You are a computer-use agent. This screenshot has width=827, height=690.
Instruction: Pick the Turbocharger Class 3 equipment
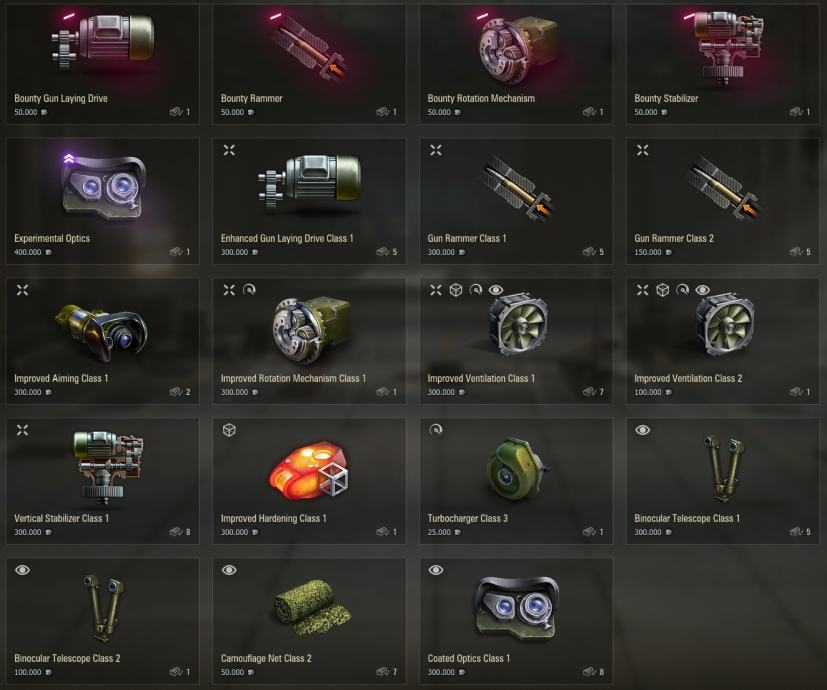[516, 481]
